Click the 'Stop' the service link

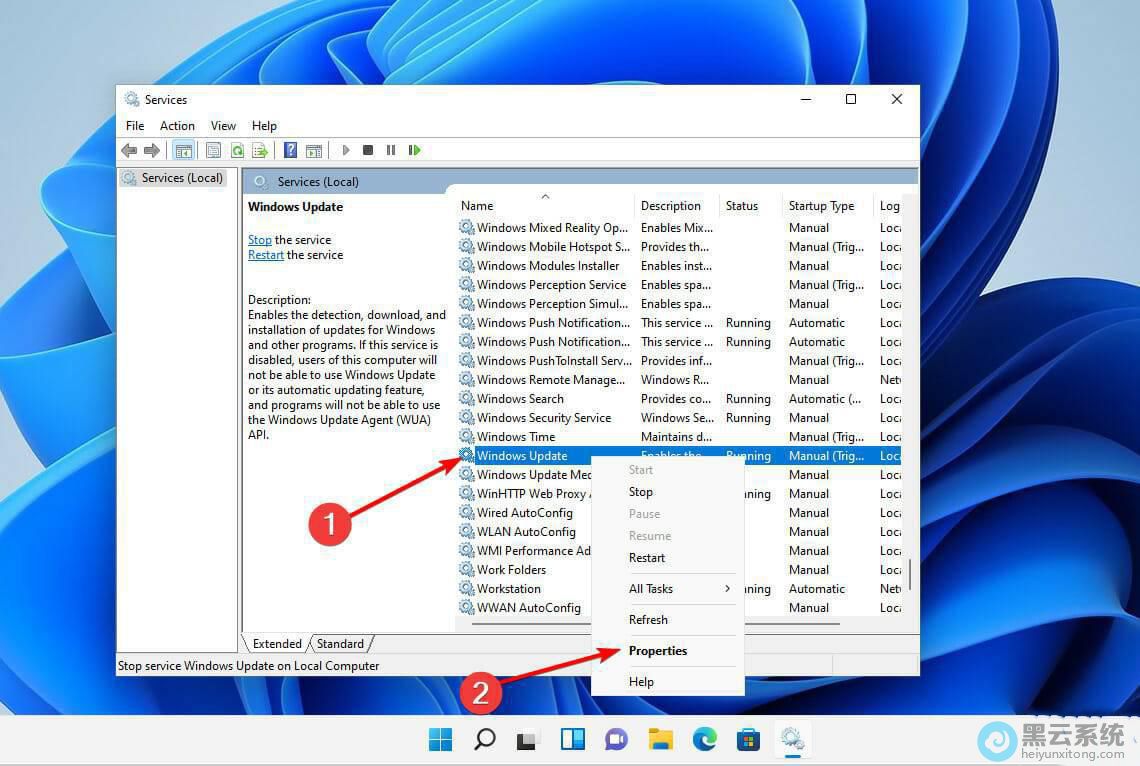(x=259, y=240)
